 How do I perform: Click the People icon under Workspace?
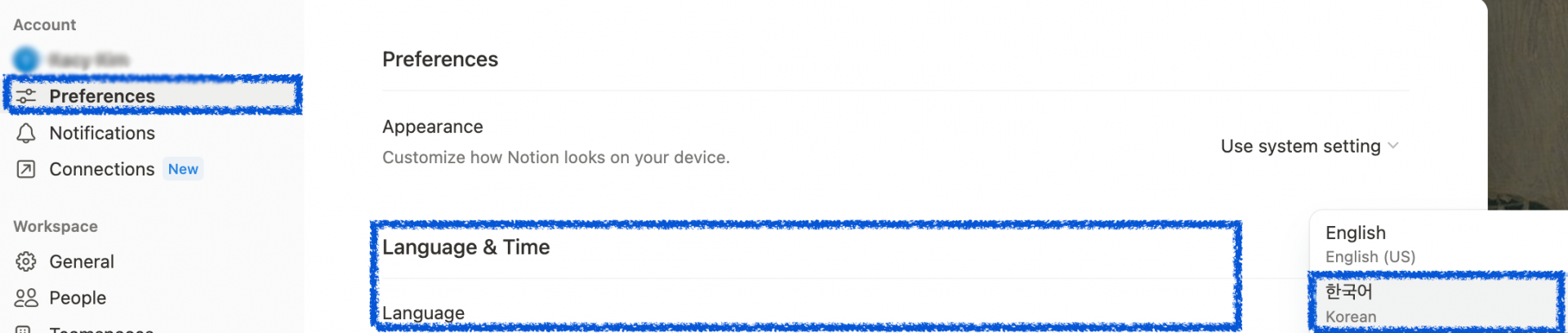26,298
